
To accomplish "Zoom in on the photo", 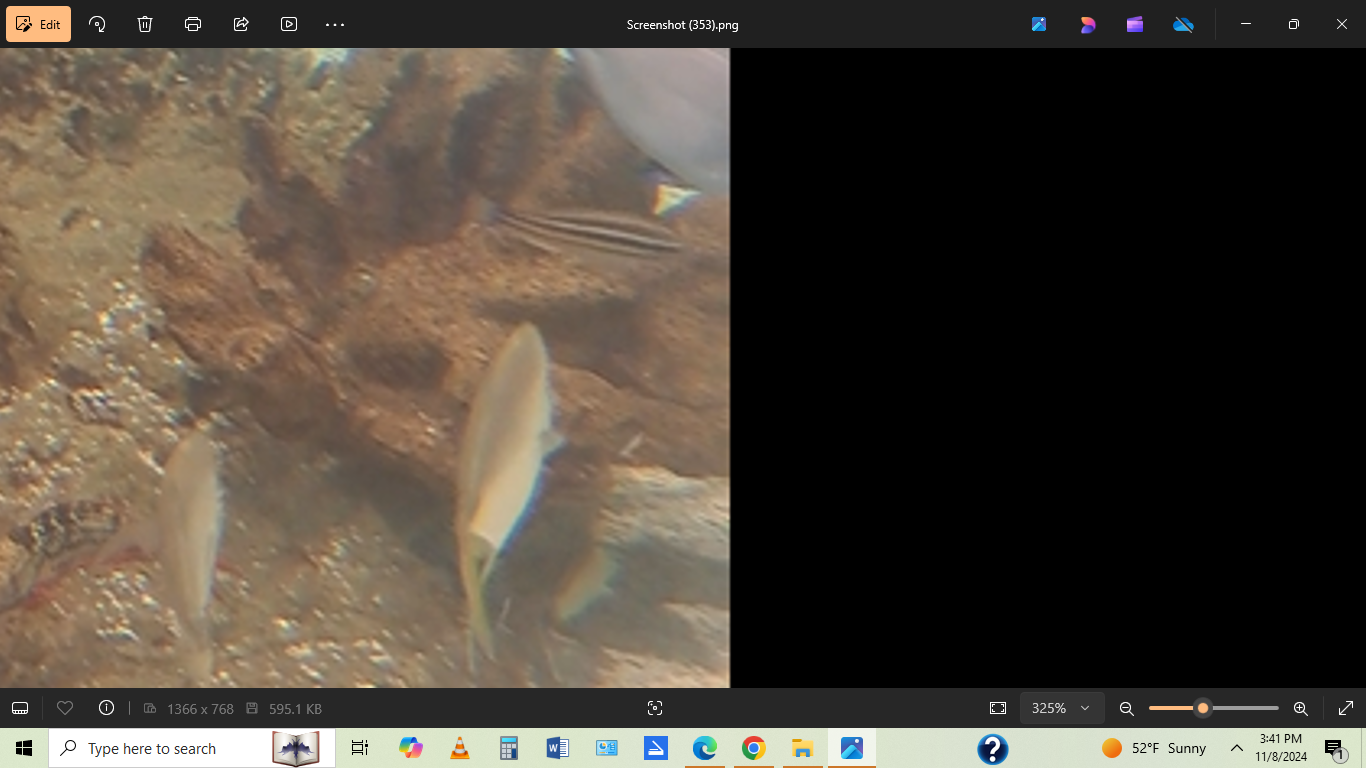I will (x=1300, y=708).
